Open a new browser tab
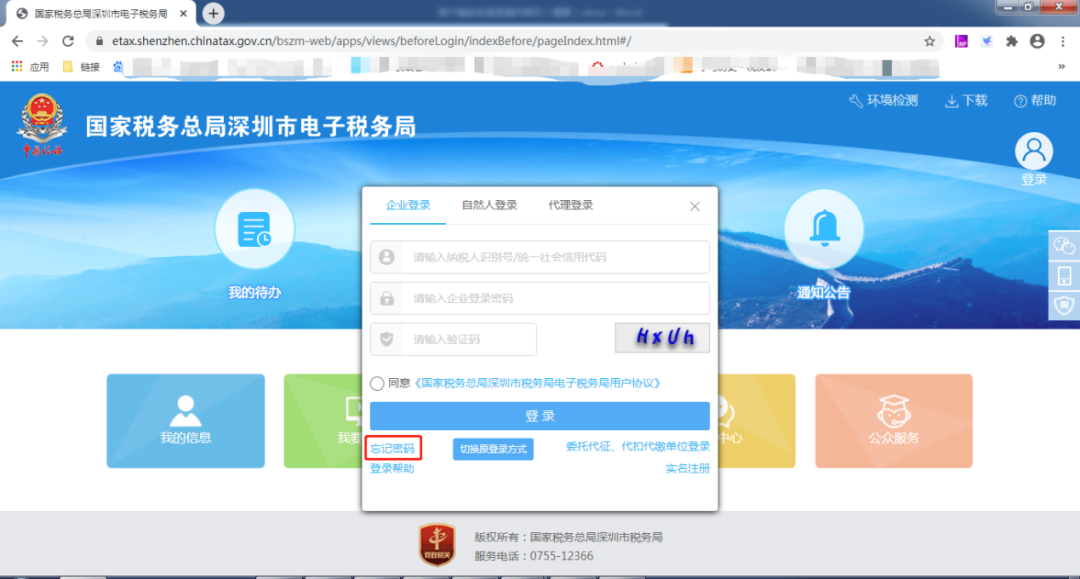 214,13
